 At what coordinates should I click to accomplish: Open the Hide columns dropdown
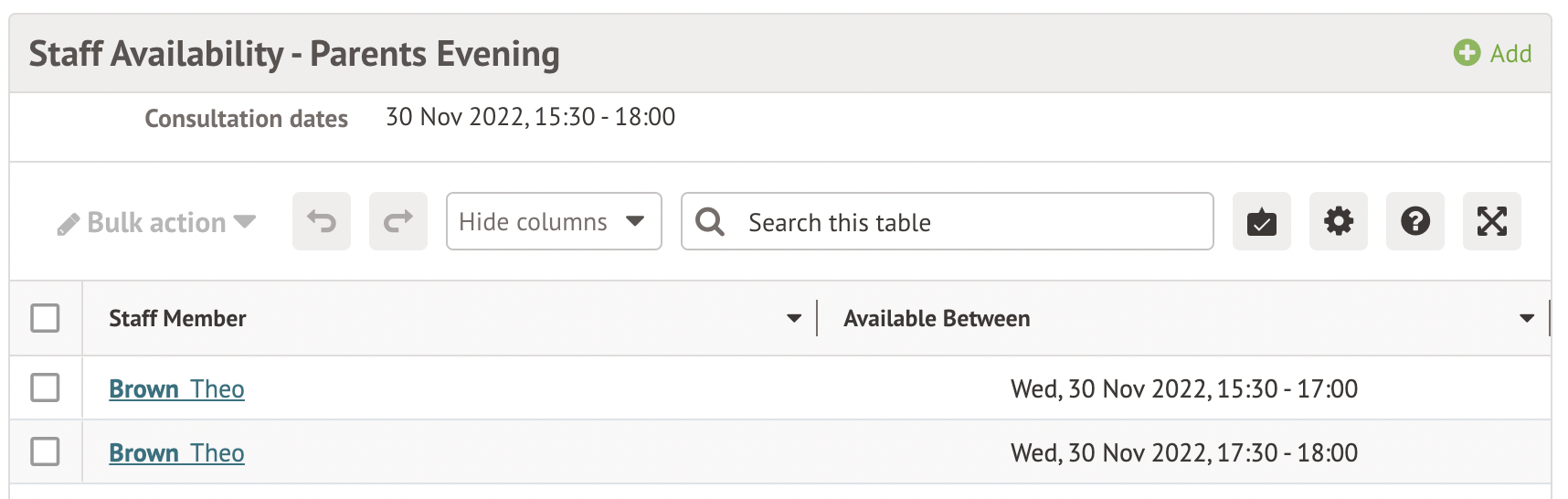tap(553, 221)
